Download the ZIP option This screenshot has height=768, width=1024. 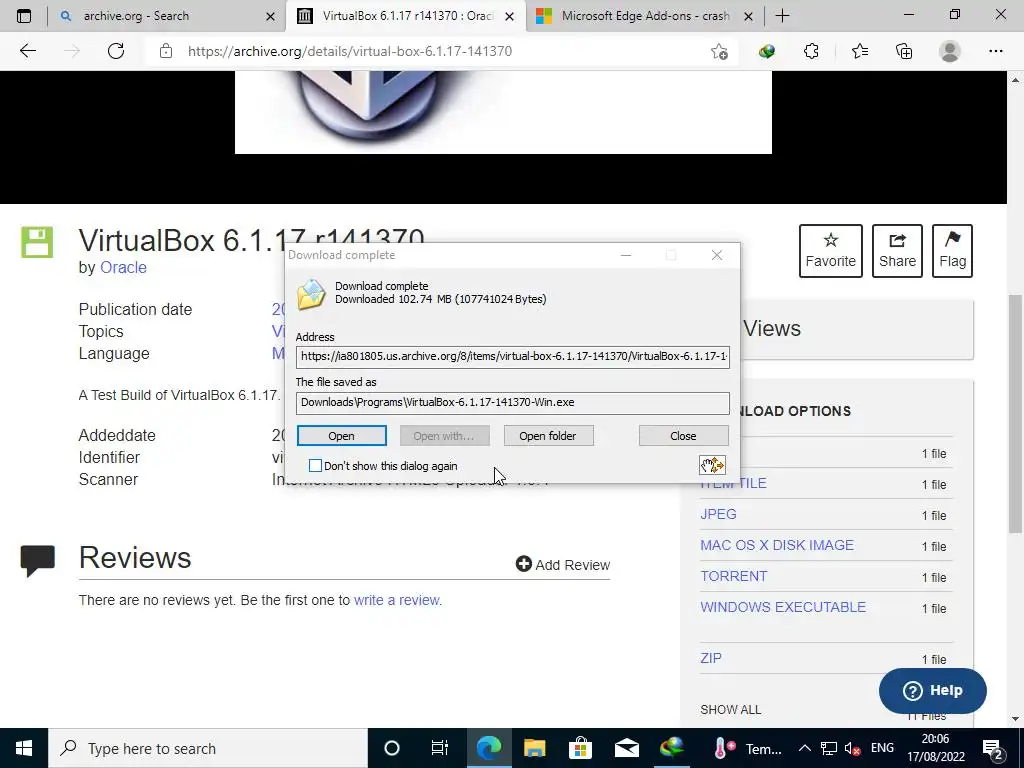[x=711, y=658]
